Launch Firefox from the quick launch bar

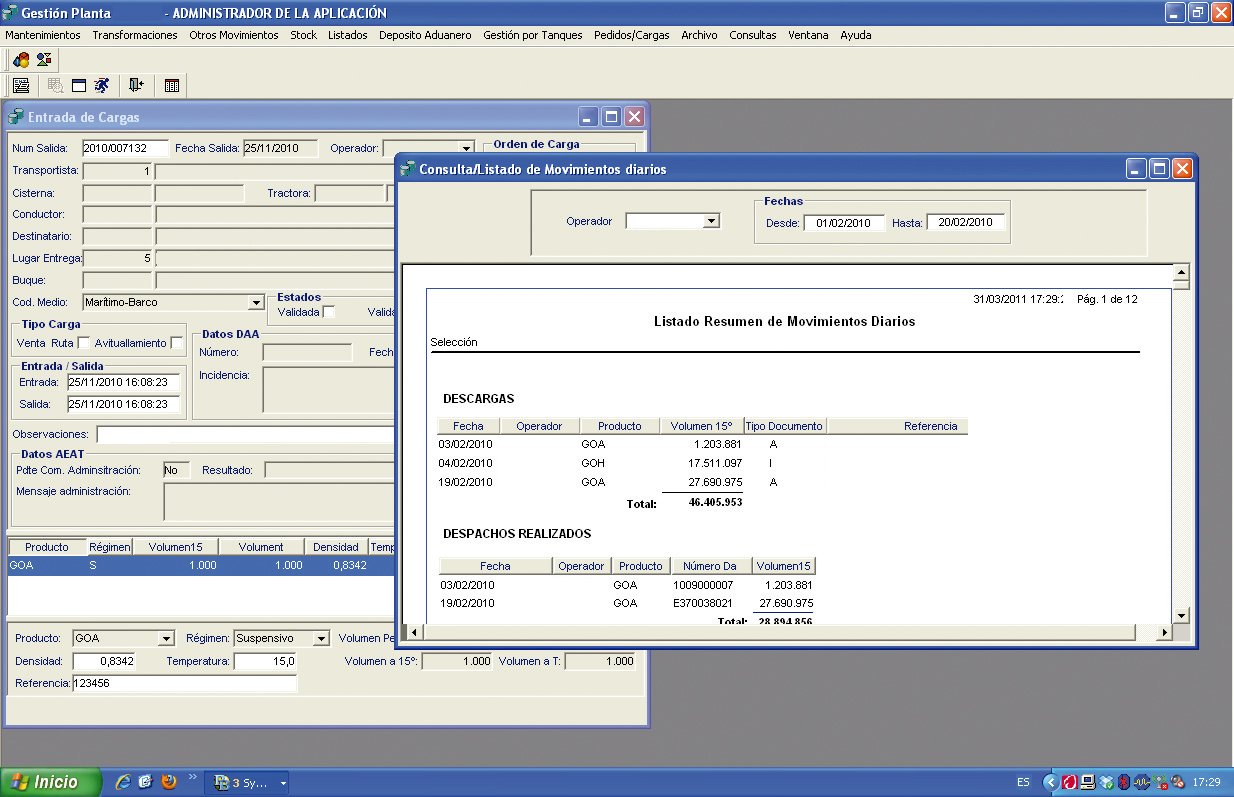[168, 782]
